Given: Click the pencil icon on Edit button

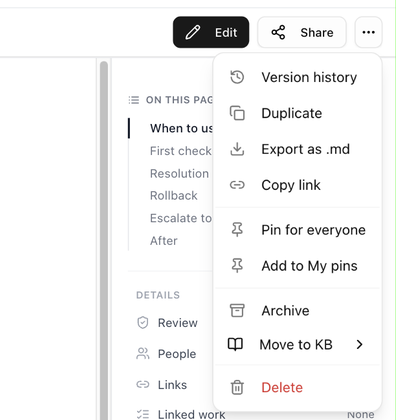Looking at the screenshot, I should coord(193,32).
